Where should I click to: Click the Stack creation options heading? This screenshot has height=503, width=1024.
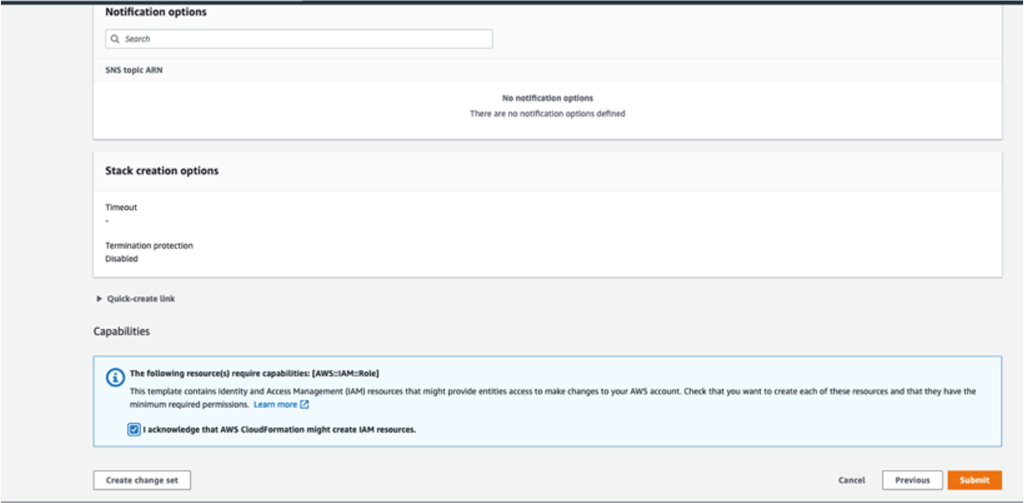162,170
